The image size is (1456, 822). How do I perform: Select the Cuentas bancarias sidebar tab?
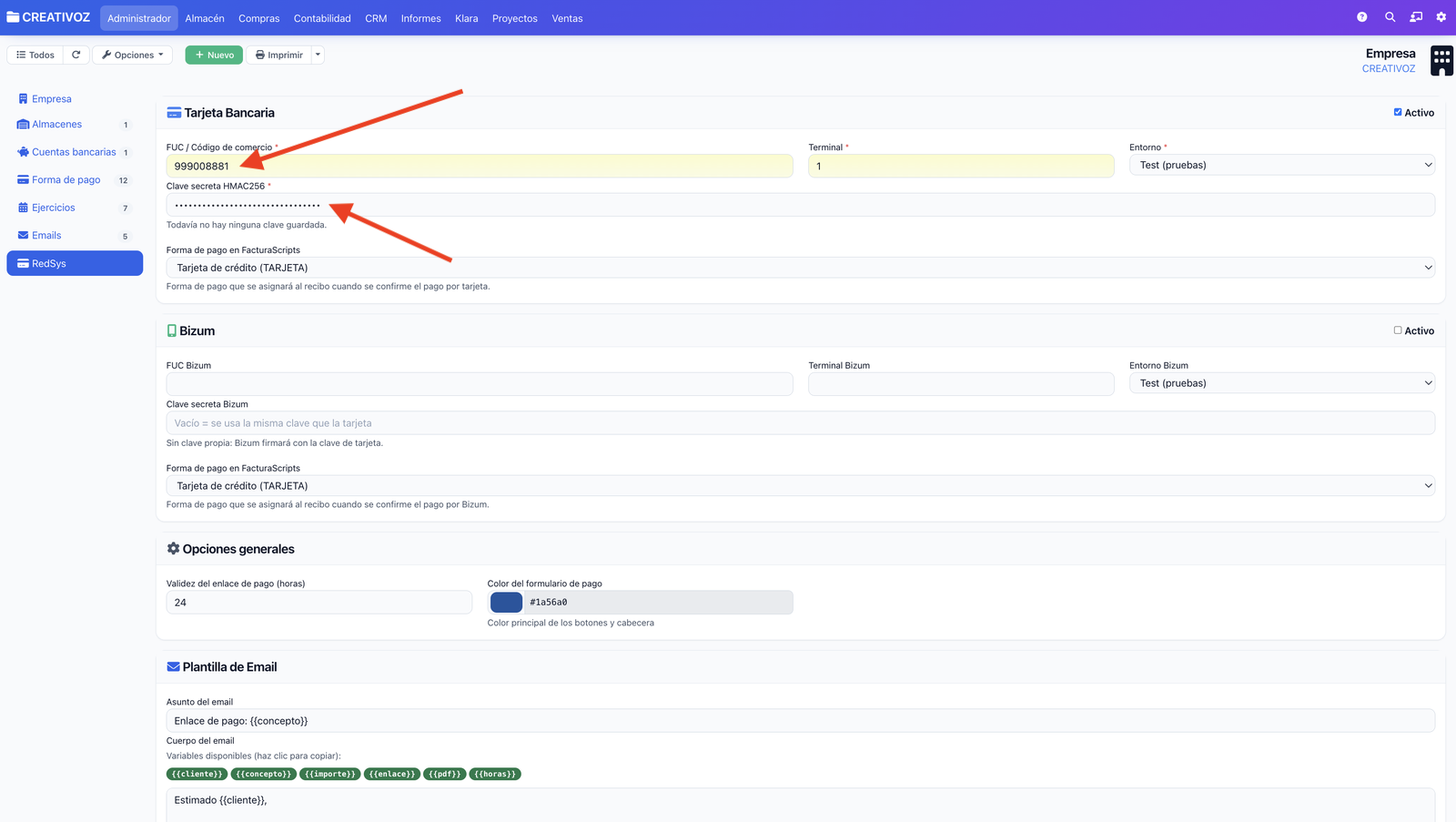click(75, 152)
